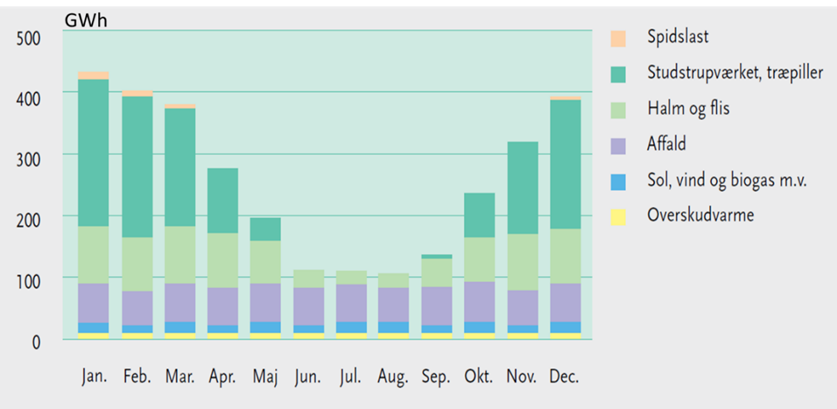Click the 'Aug.' month label
The width and height of the screenshot is (837, 409).
tap(393, 377)
